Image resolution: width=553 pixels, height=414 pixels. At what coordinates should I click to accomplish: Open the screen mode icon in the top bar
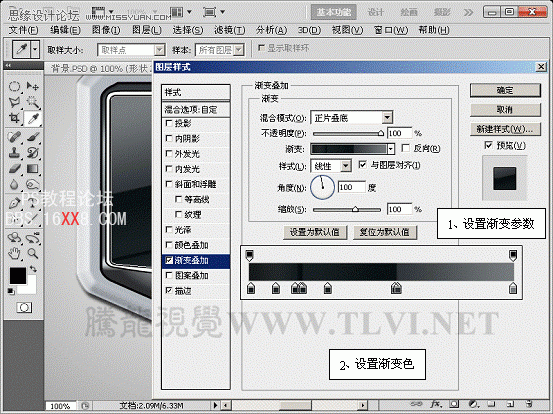209,12
